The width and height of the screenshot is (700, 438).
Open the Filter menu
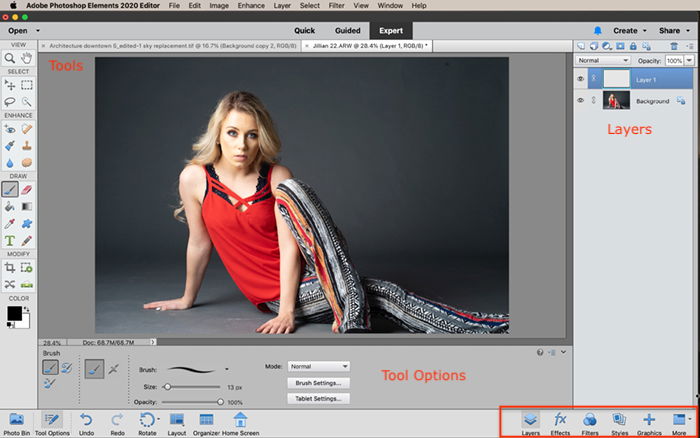(336, 6)
